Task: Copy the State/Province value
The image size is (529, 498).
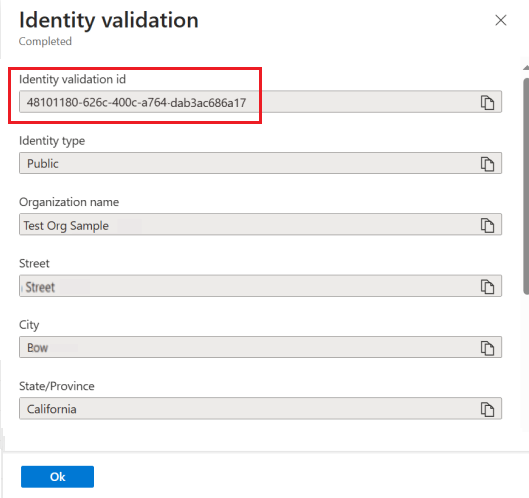Action: (x=487, y=409)
